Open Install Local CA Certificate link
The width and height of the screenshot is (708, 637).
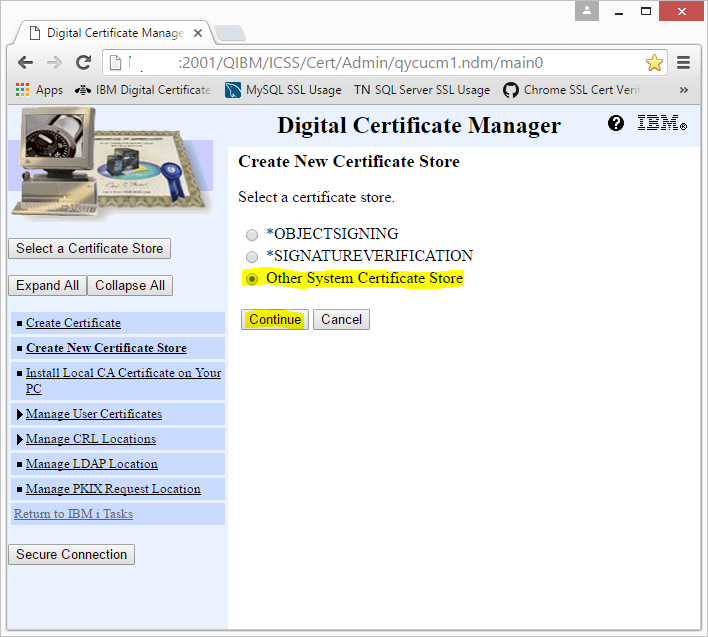click(123, 381)
